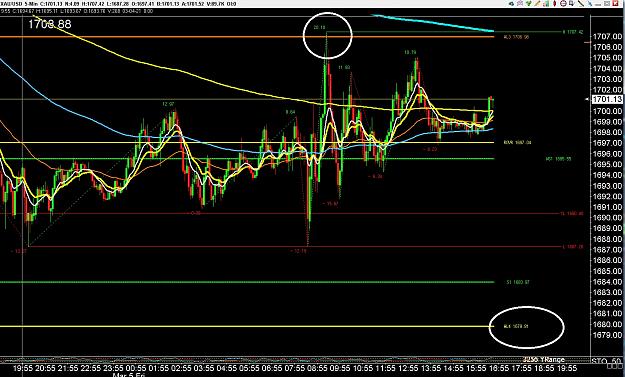
Task: Click the 06:55 time axis label
Action: click(x=271, y=368)
